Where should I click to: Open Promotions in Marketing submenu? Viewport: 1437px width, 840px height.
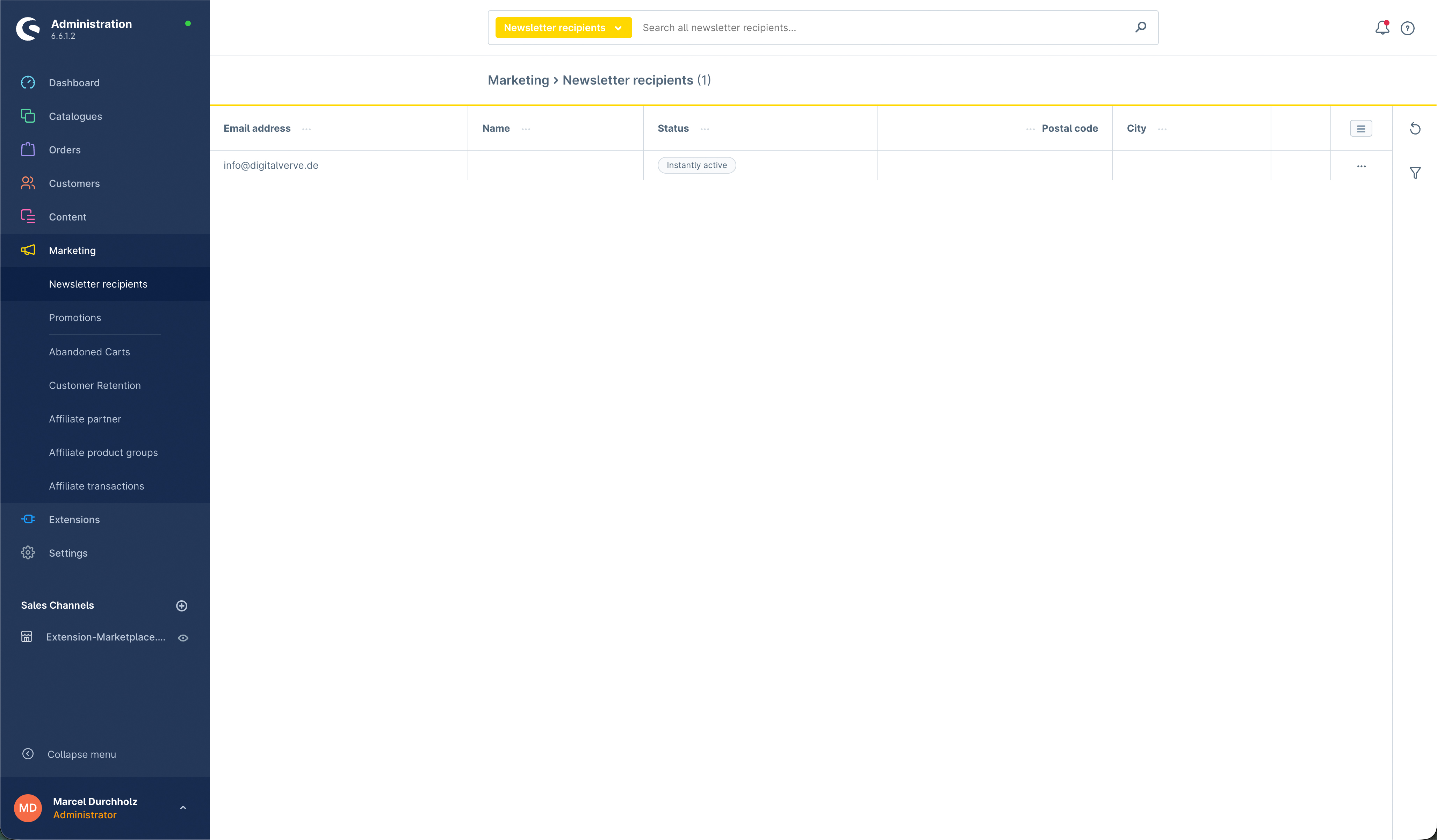(75, 318)
